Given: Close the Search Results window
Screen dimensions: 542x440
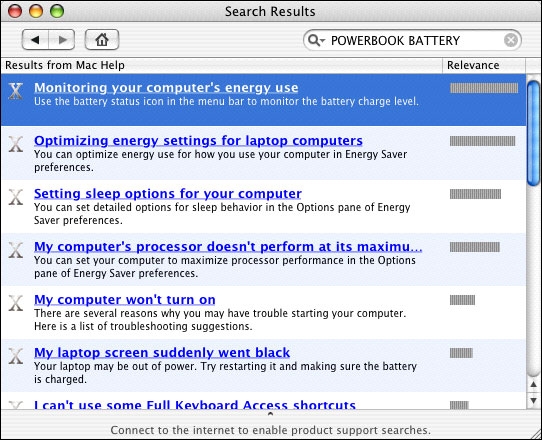Looking at the screenshot, I should click(x=15, y=11).
